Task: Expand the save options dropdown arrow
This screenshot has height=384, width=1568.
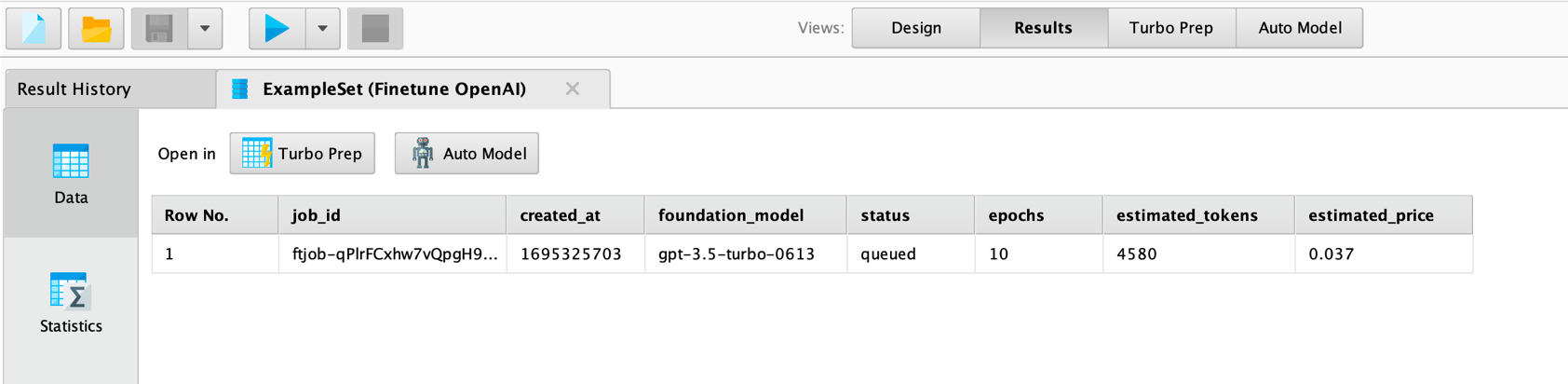Action: point(205,29)
